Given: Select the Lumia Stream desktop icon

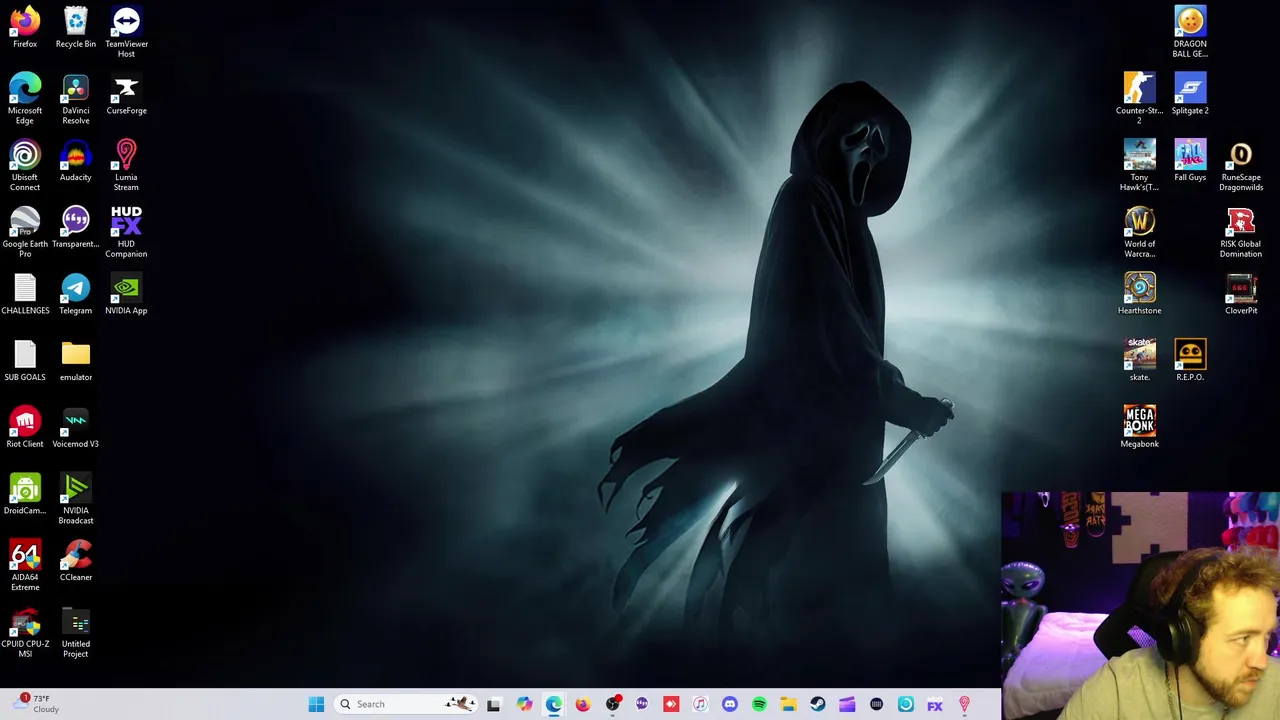Looking at the screenshot, I should point(126,166).
